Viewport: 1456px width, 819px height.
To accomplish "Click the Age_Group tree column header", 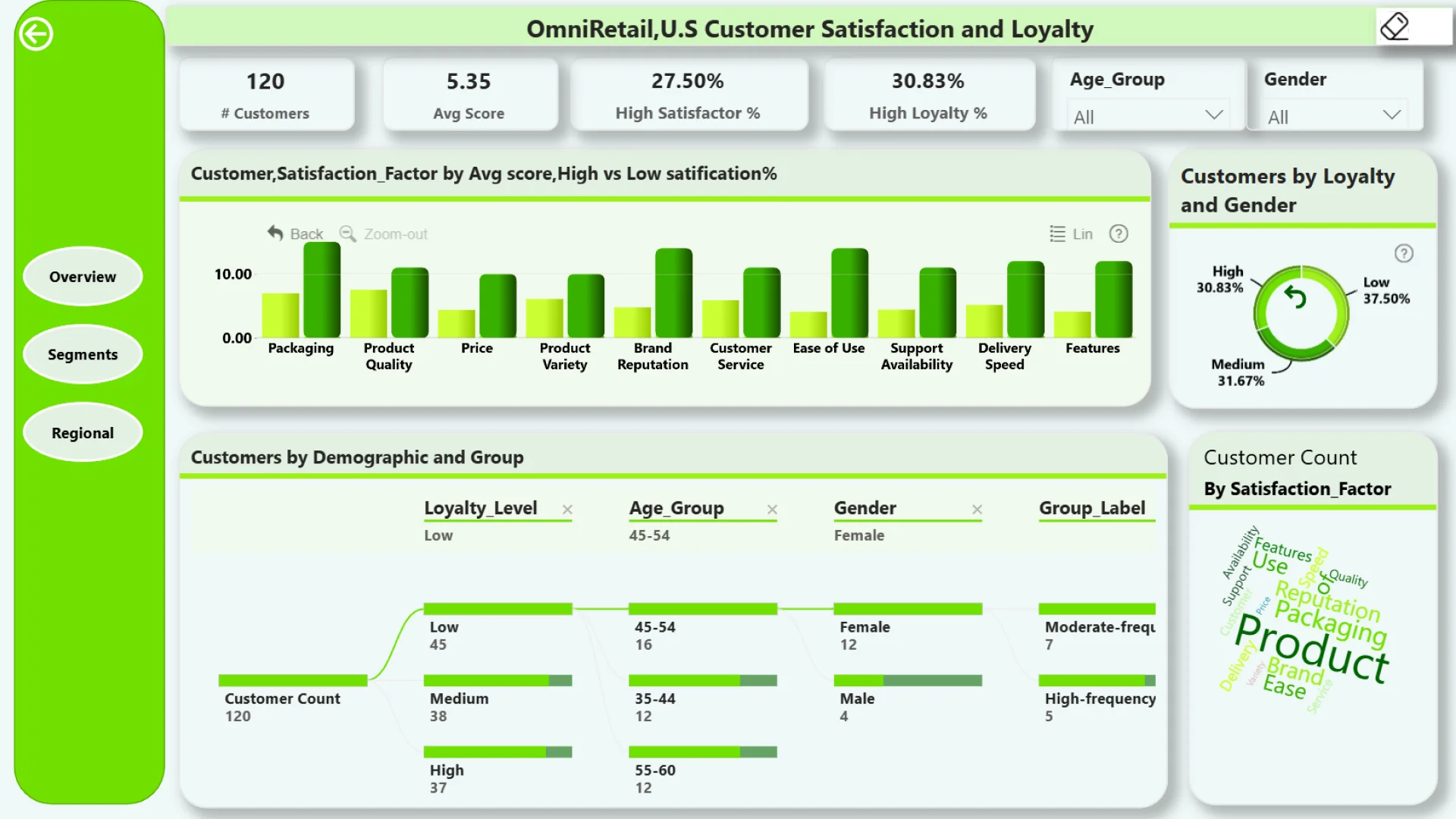I will pyautogui.click(x=676, y=508).
